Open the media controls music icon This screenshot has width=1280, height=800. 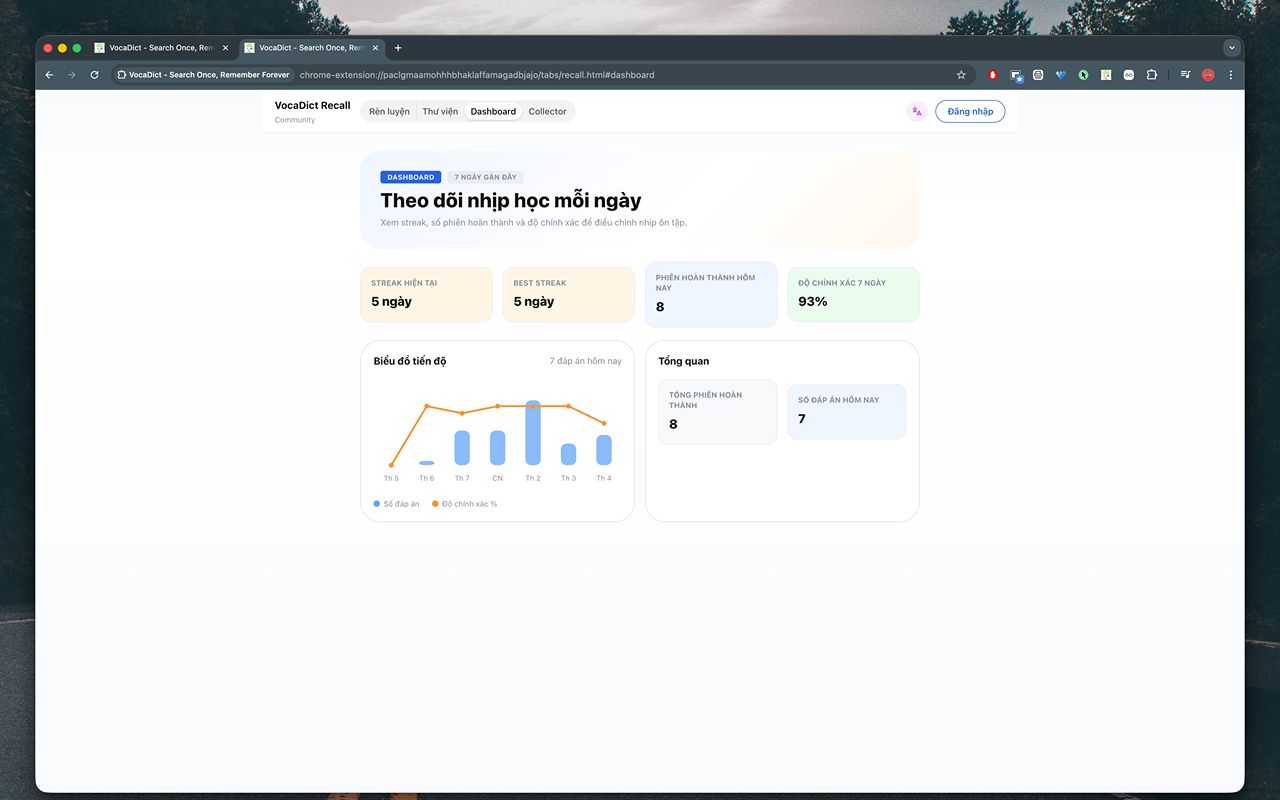pyautogui.click(x=1185, y=75)
